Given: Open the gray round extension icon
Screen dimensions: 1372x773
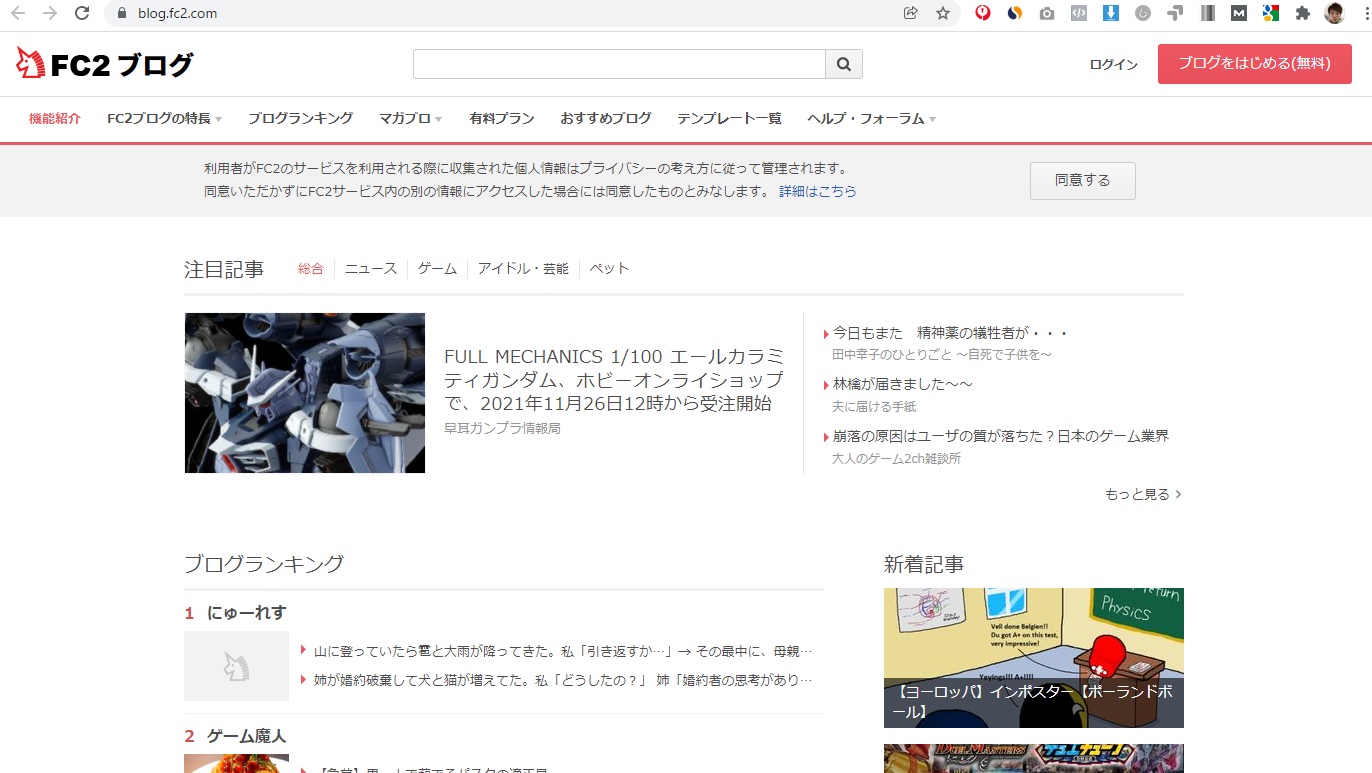Looking at the screenshot, I should coord(1143,13).
